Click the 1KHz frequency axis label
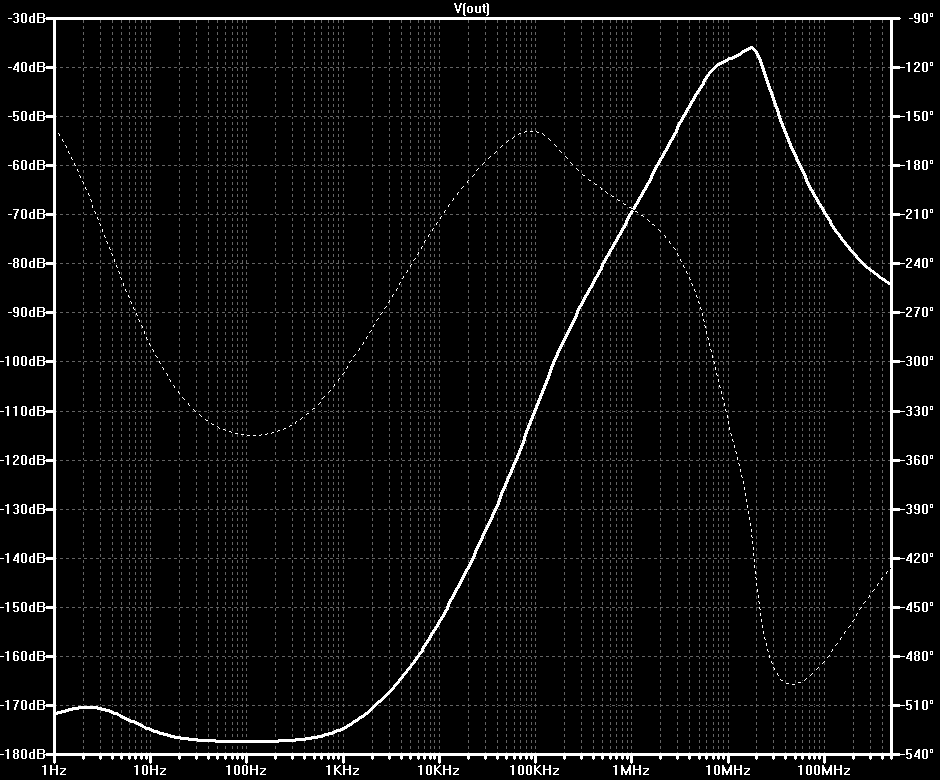This screenshot has height=780, width=940. tap(342, 770)
